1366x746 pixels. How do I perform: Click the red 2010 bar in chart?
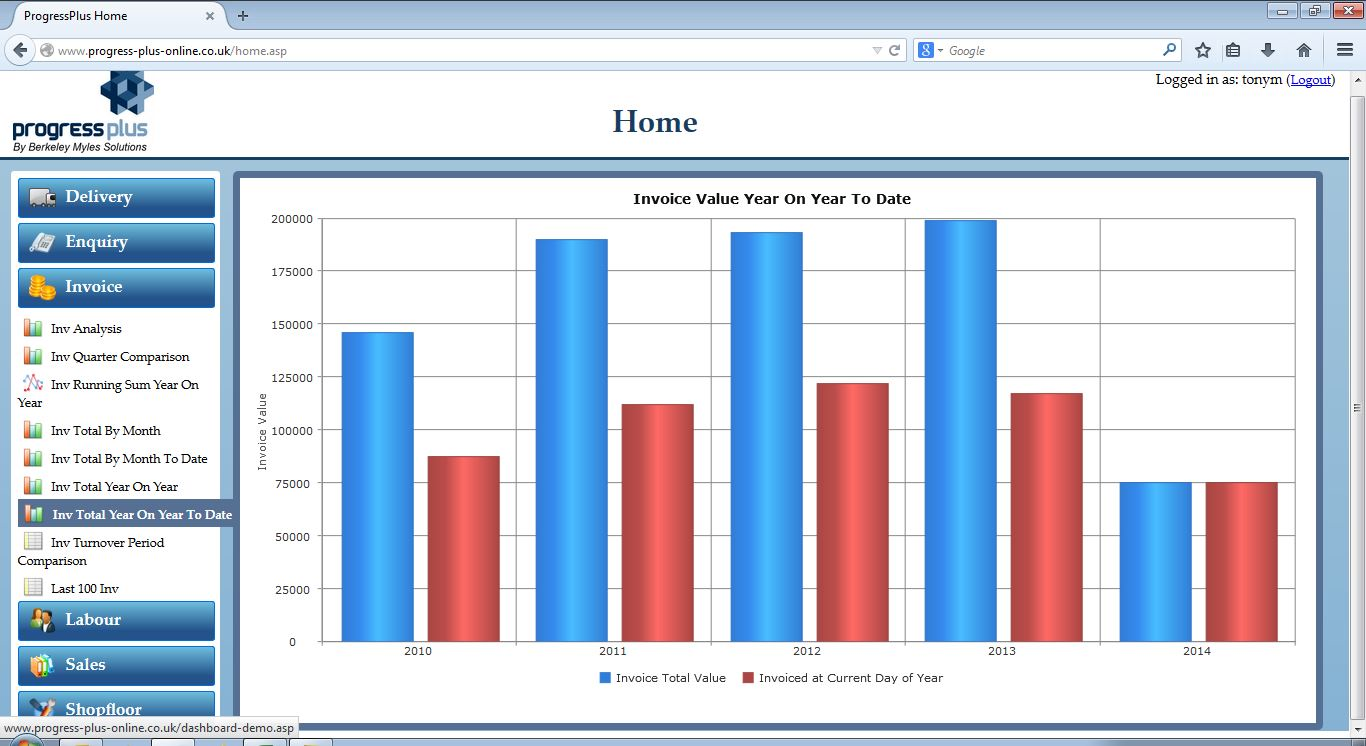click(x=463, y=549)
